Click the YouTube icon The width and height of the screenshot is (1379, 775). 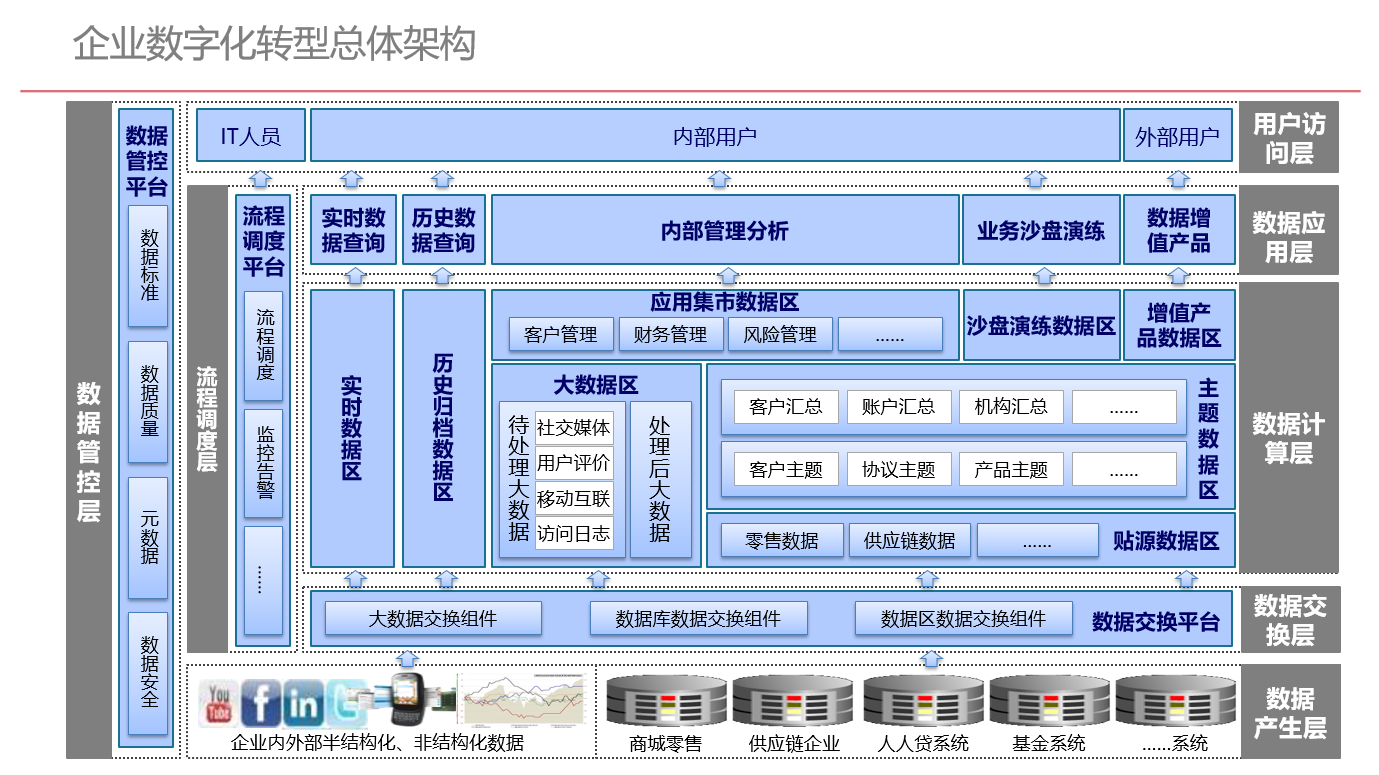pos(219,702)
